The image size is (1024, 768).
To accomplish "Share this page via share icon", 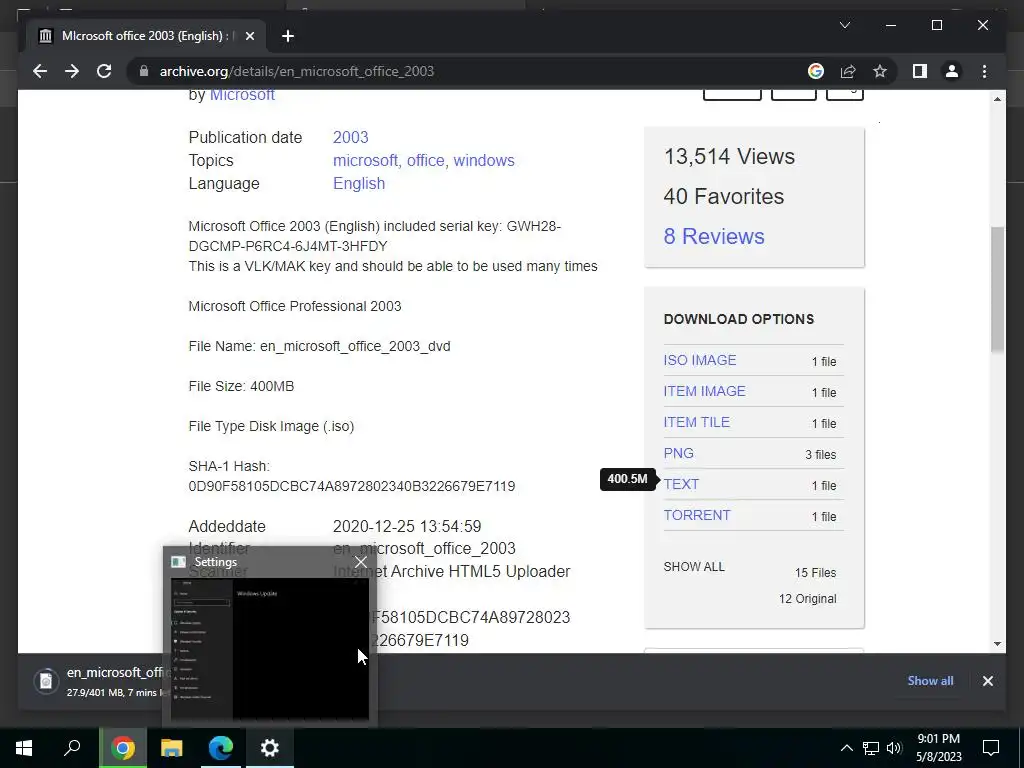I will (x=848, y=71).
